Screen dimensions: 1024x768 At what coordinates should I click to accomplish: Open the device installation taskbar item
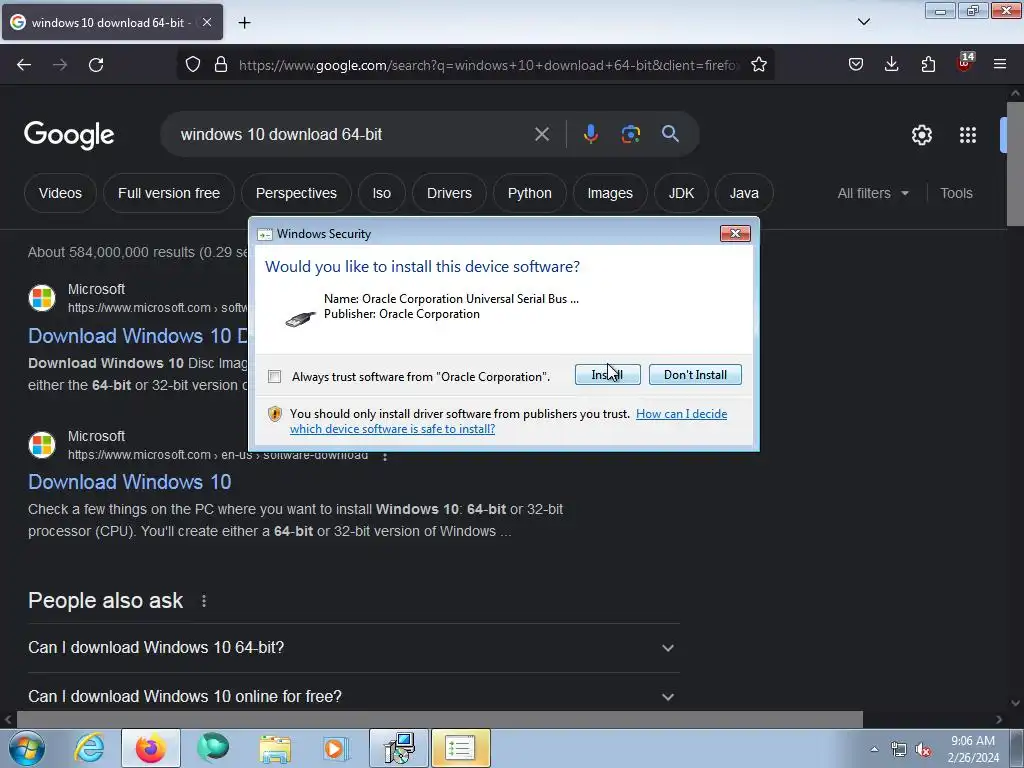pos(398,748)
